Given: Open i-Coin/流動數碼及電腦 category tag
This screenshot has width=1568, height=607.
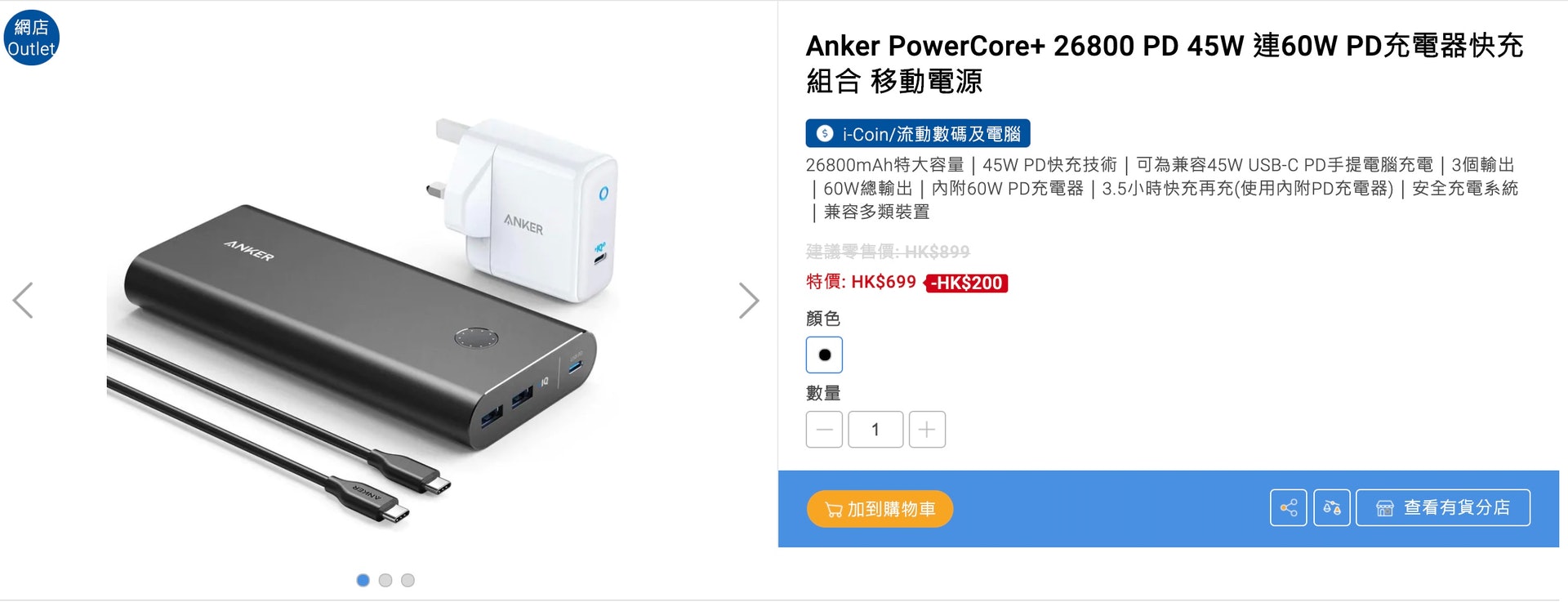Looking at the screenshot, I should (x=918, y=133).
